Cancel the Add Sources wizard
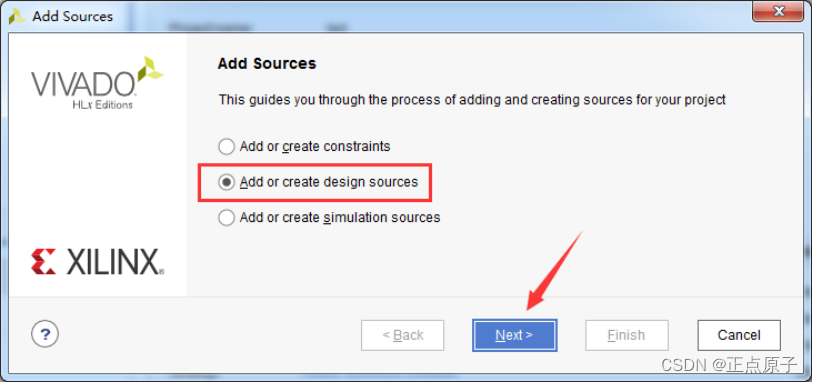 tap(739, 335)
